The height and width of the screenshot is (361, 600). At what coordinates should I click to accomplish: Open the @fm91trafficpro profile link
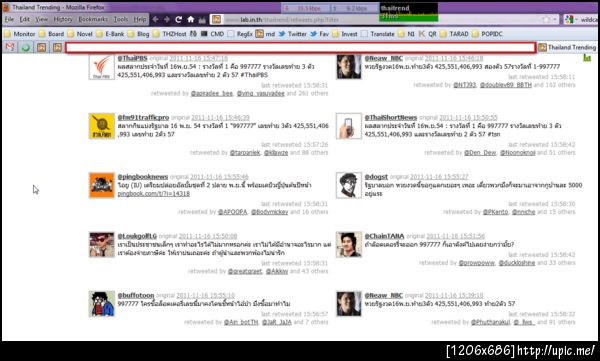(x=143, y=118)
